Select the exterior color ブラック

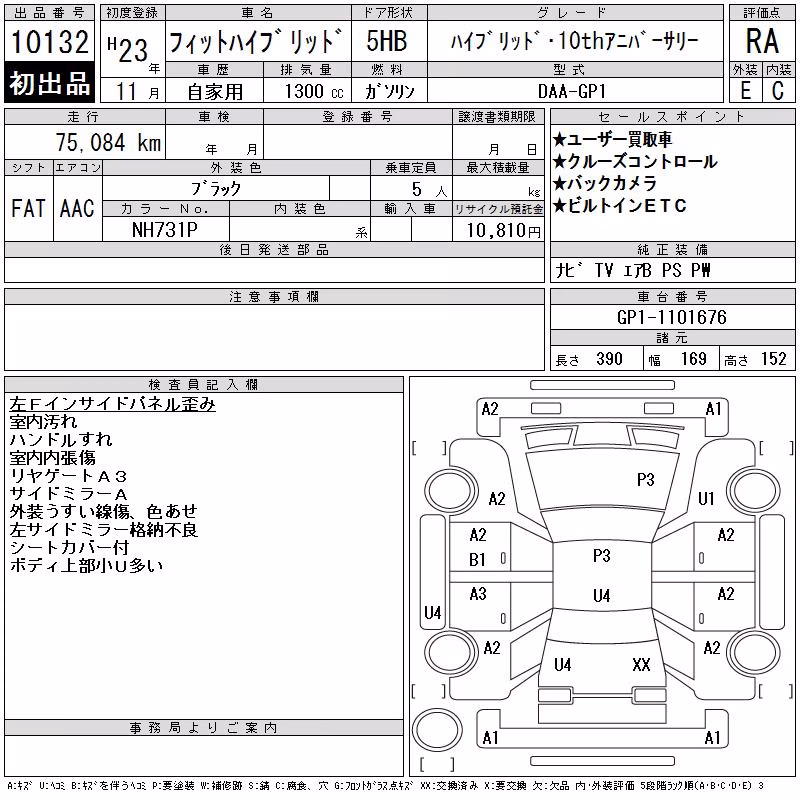[216, 189]
